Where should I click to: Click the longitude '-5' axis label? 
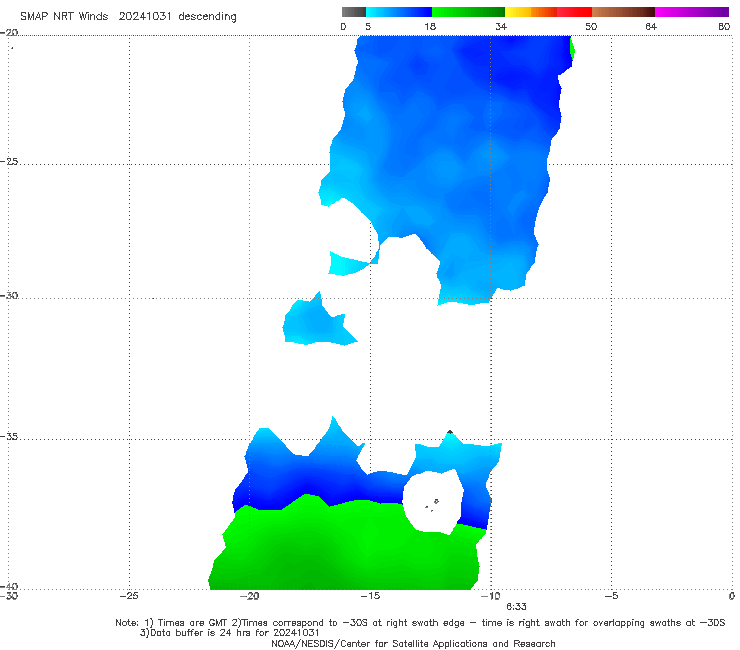pos(611,596)
